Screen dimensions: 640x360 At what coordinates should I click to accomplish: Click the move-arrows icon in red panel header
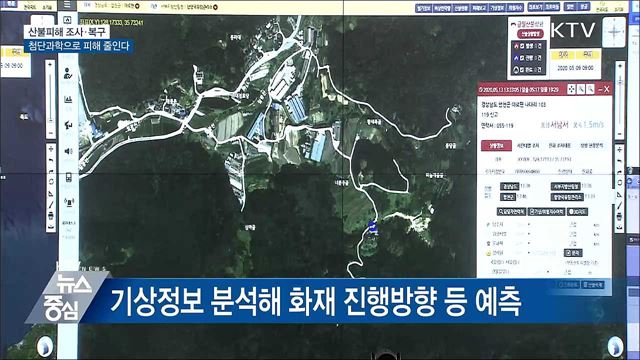(571, 89)
